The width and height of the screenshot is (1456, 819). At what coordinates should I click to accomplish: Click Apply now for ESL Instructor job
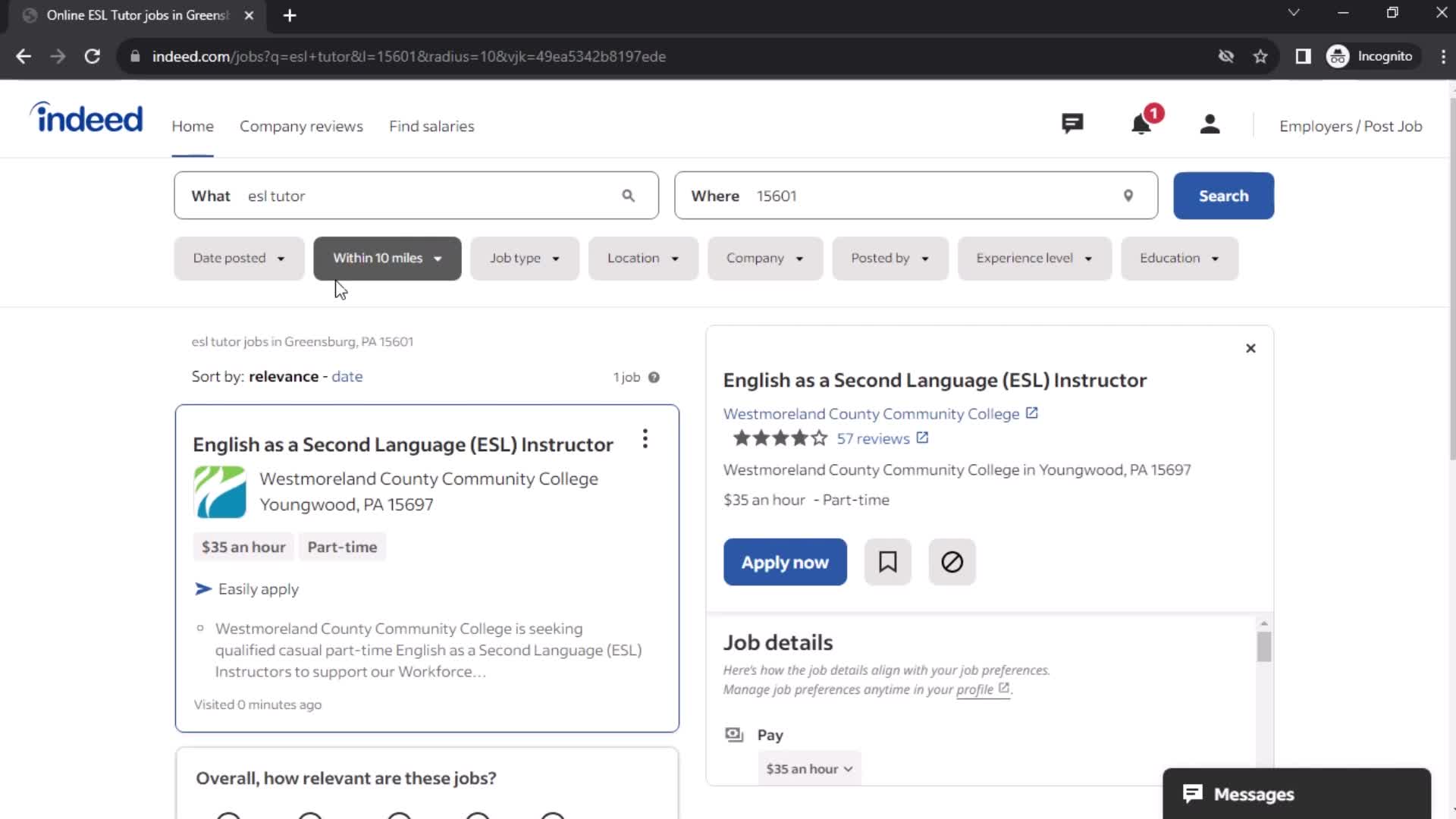tap(784, 561)
